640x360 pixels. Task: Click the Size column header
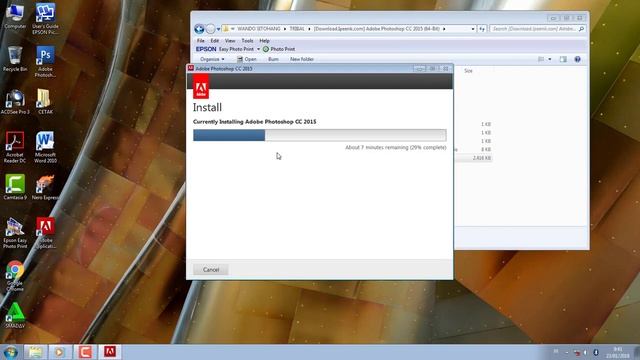468,71
